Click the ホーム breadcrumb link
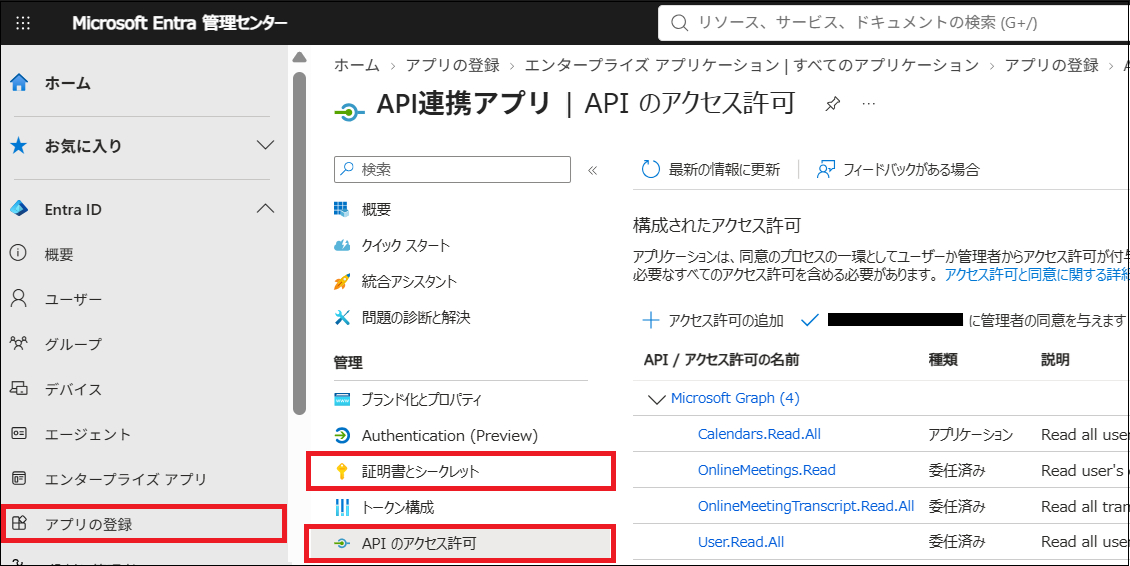Viewport: 1130px width, 566px height. [x=356, y=65]
